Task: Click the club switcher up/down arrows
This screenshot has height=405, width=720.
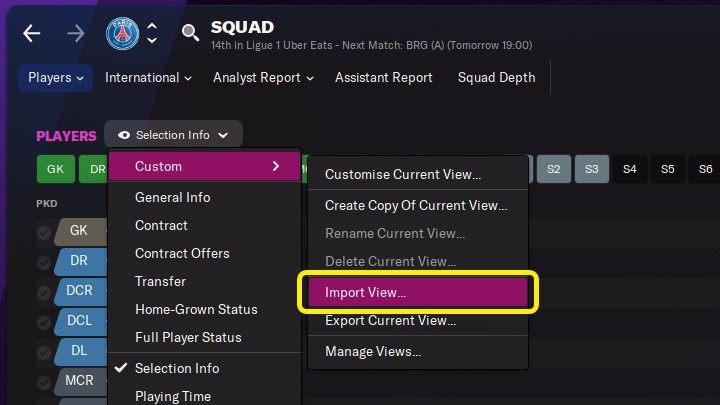Action: (152, 33)
